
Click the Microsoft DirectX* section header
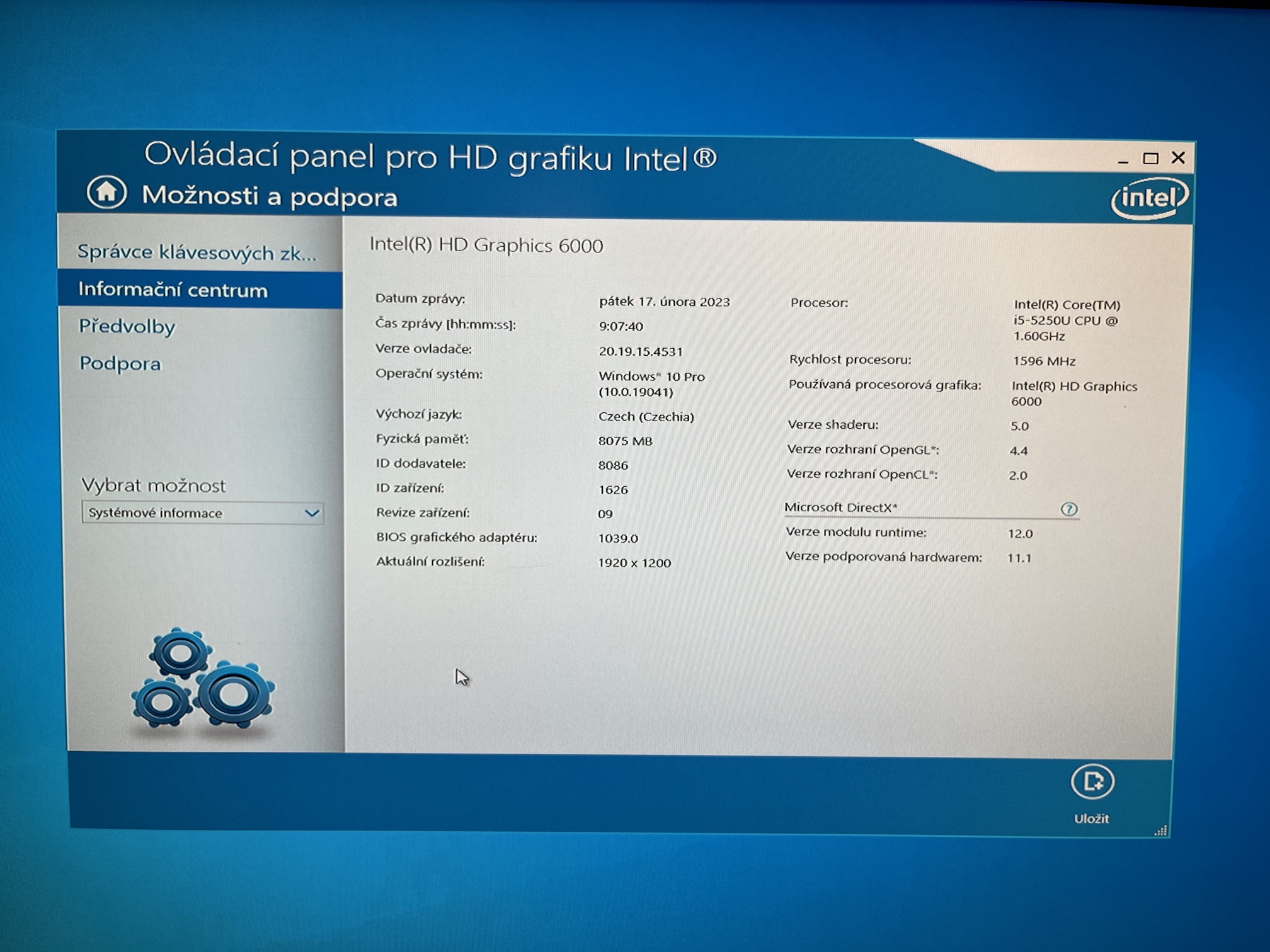(x=840, y=507)
